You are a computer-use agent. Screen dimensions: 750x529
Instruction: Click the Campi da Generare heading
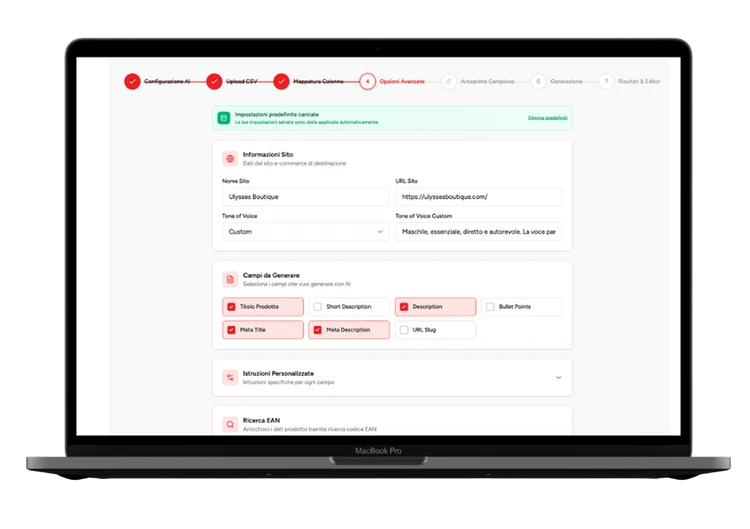(271, 276)
